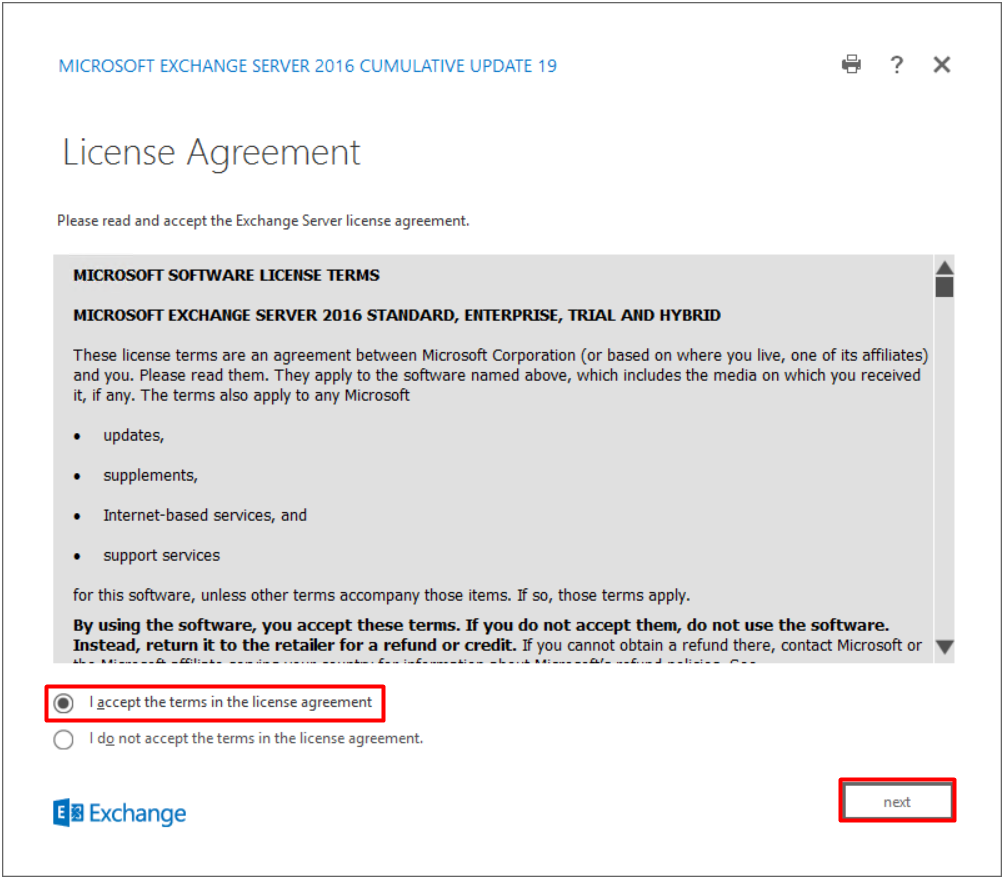Print the license agreement via printer icon
1004x882 pixels.
coord(851,65)
